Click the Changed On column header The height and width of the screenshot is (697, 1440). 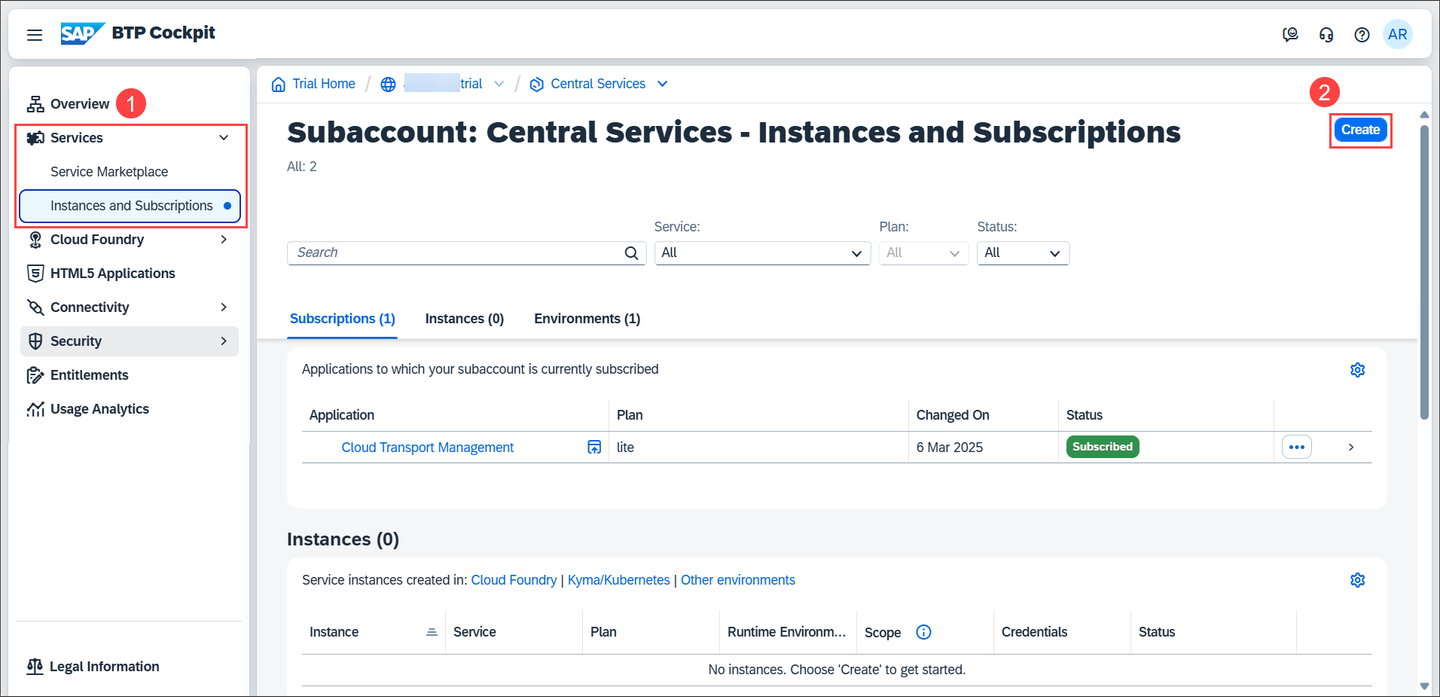(x=953, y=415)
